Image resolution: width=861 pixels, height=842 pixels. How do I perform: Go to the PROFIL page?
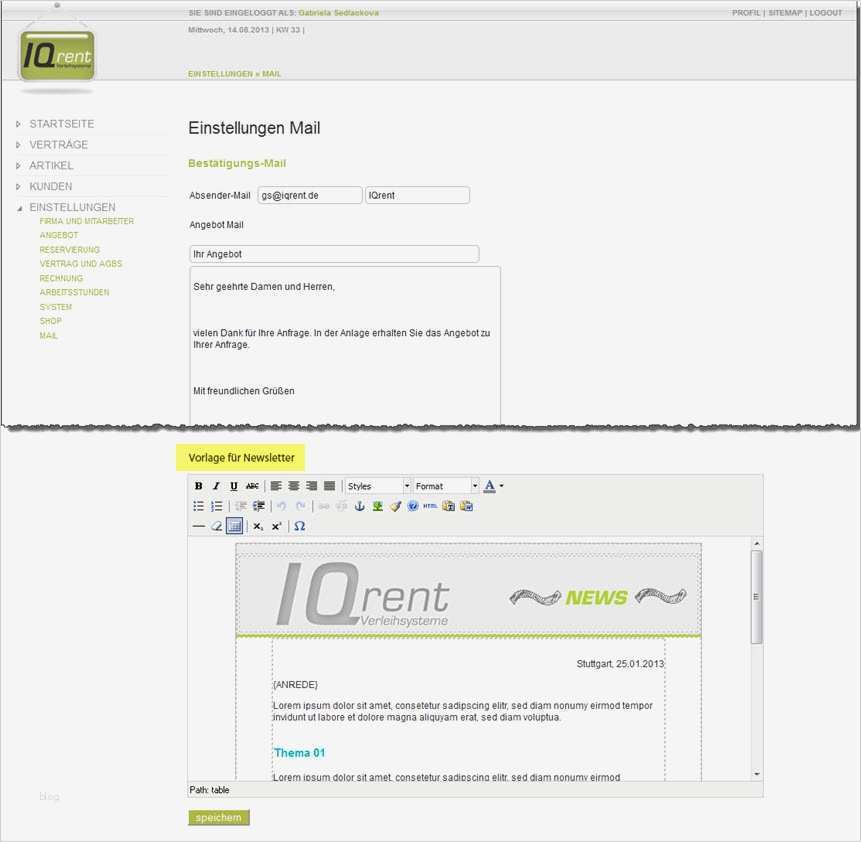pyautogui.click(x=746, y=13)
